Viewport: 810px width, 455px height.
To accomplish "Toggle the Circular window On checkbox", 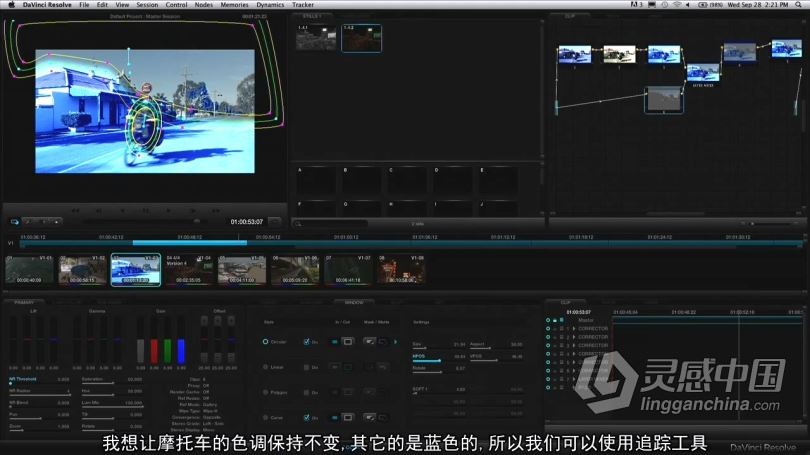I will 306,342.
